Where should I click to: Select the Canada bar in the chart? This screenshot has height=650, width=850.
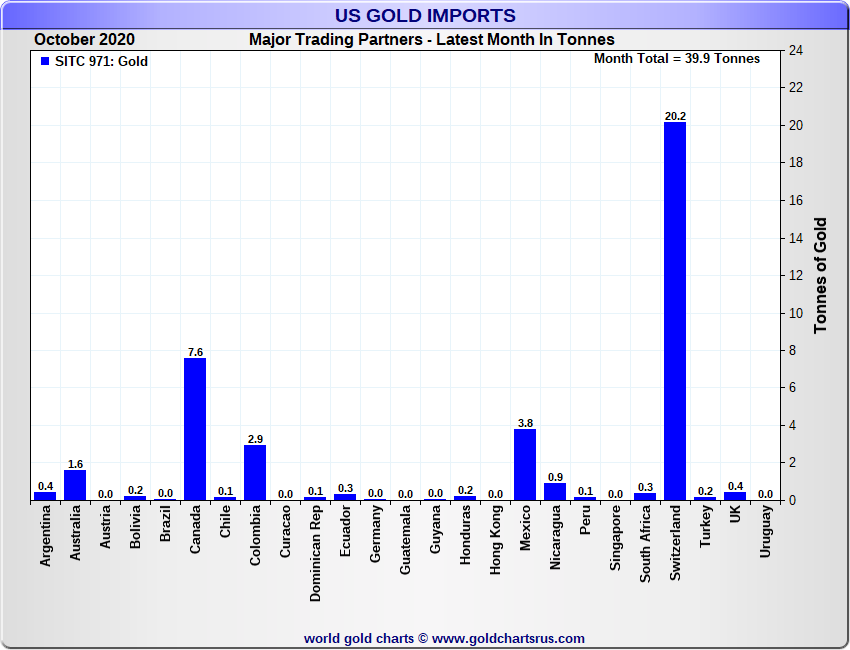click(195, 428)
